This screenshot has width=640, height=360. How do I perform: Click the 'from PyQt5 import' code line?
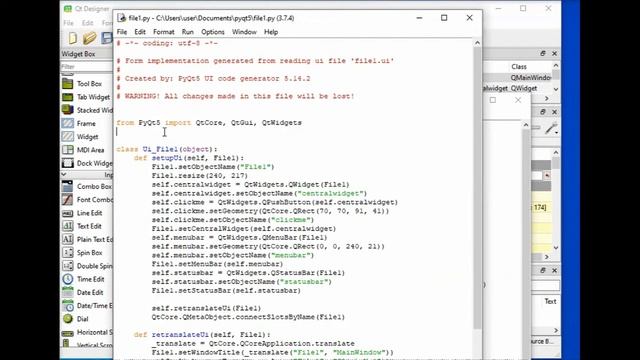click(209, 123)
